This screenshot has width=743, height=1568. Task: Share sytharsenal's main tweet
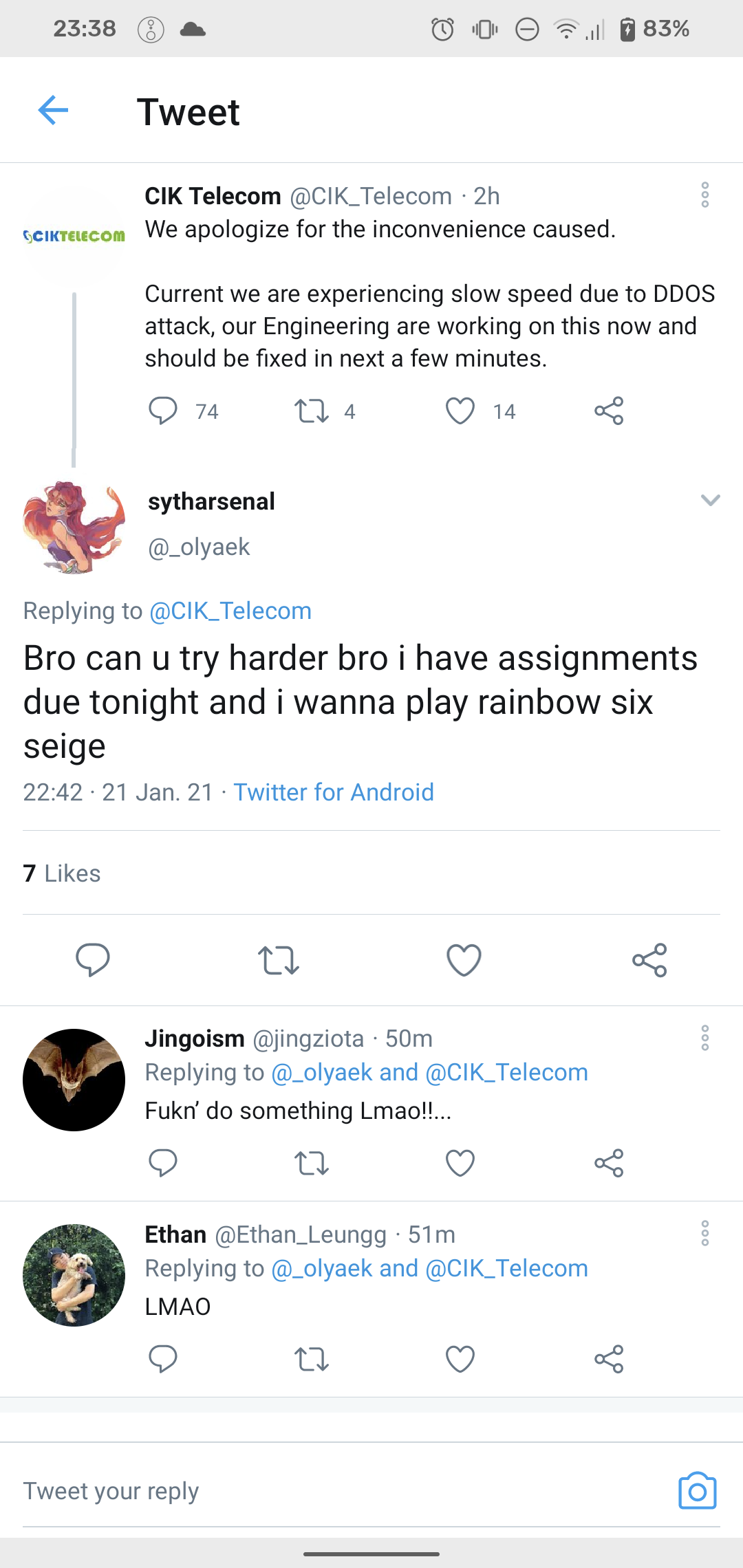coord(649,960)
